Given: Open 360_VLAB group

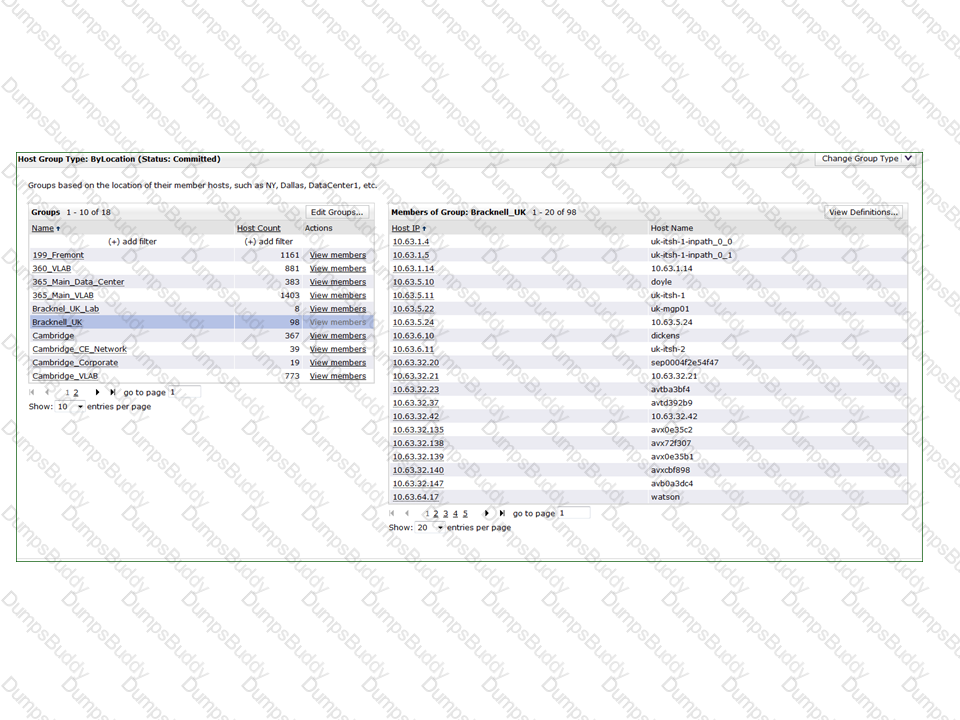Looking at the screenshot, I should coord(51,269).
